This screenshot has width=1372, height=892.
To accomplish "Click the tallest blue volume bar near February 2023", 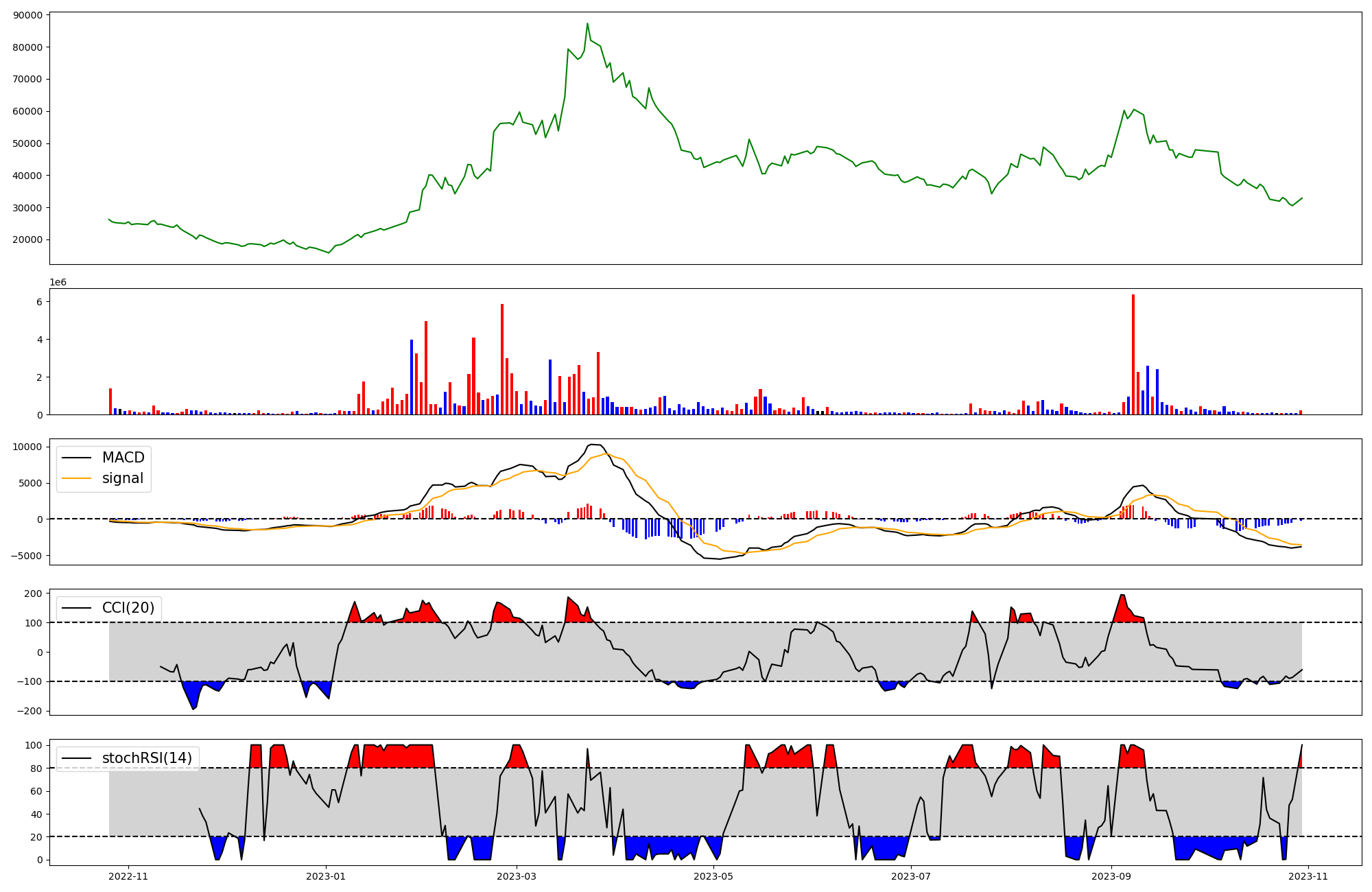I will point(412,376).
